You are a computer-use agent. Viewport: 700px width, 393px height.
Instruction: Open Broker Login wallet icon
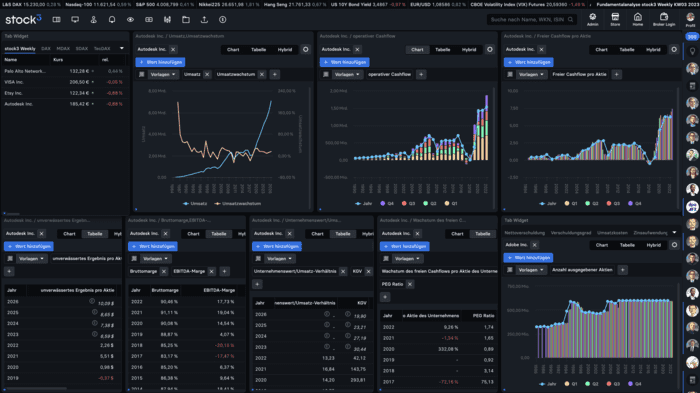tap(664, 19)
